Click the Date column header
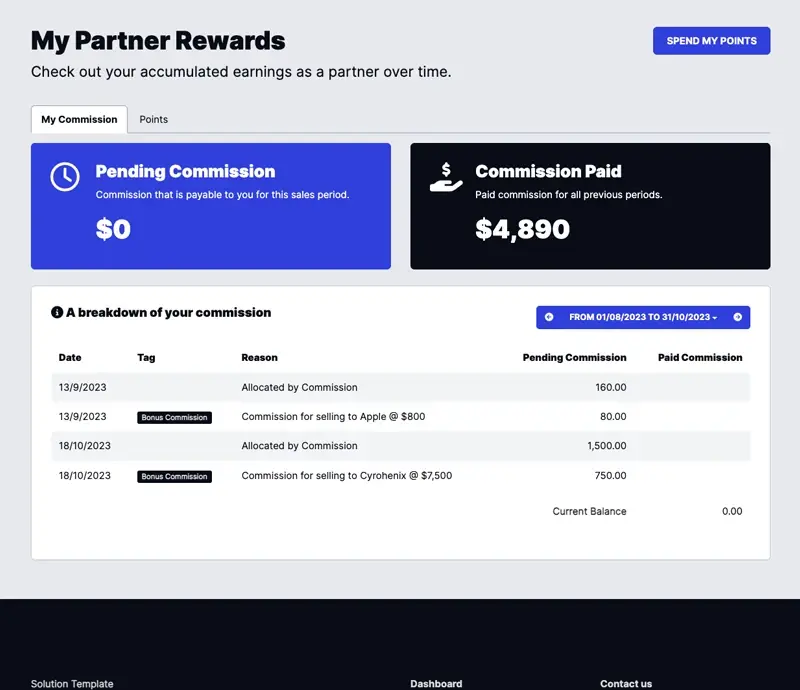 (x=70, y=357)
